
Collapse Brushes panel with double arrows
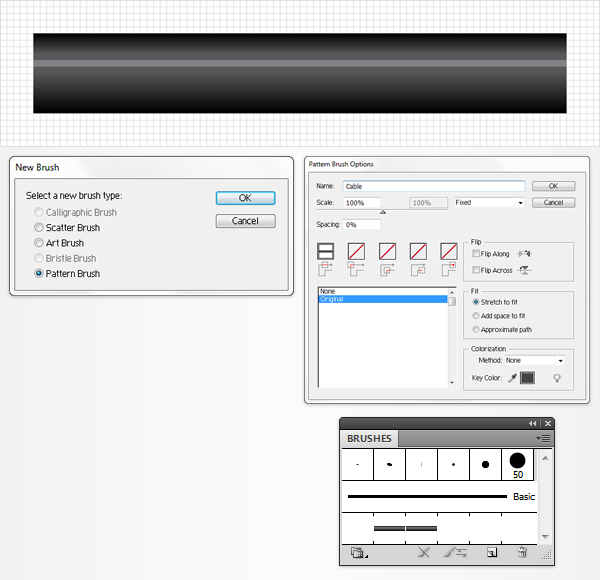click(532, 423)
